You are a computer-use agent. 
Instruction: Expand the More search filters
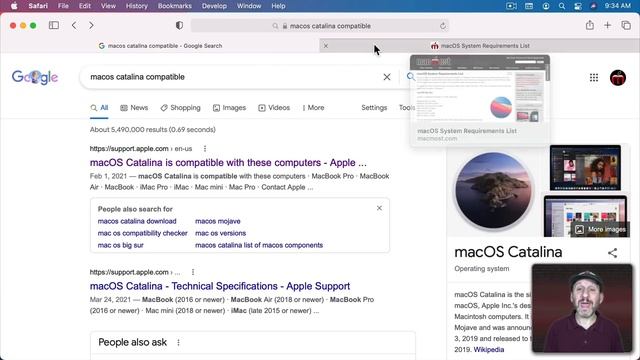point(313,108)
